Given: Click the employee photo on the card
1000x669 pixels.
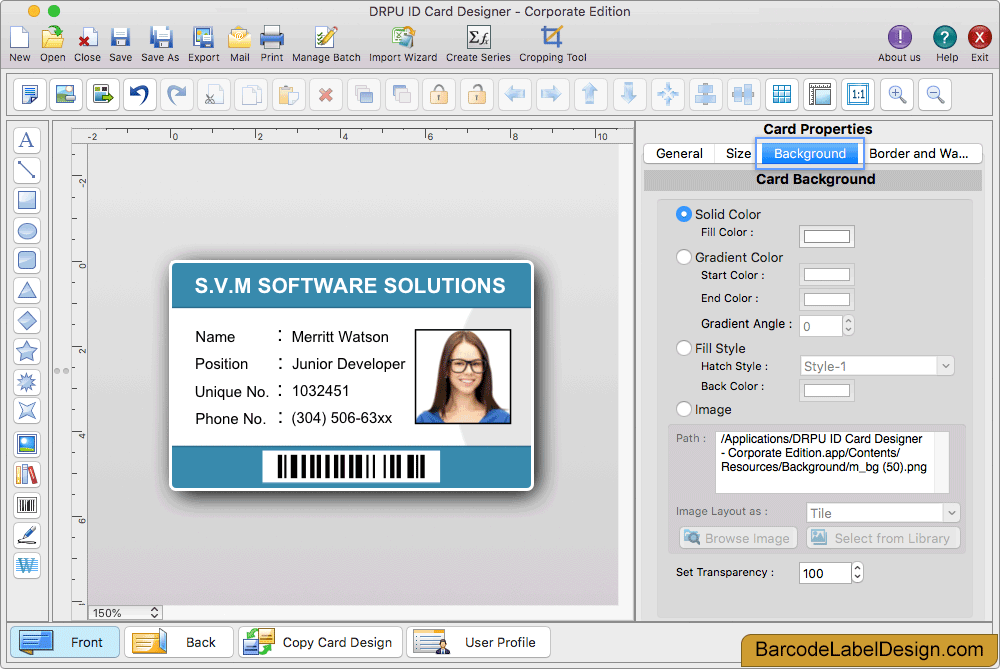Looking at the screenshot, I should click(x=463, y=376).
